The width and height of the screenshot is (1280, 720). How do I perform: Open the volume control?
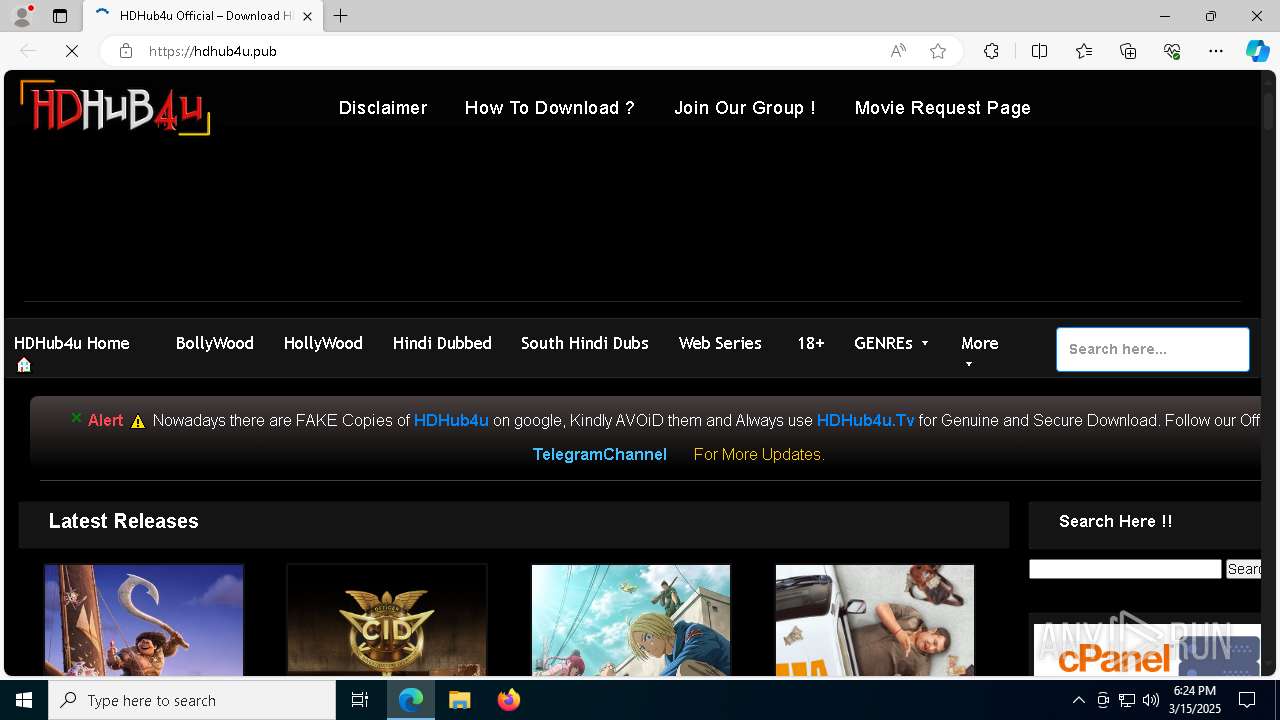tap(1151, 700)
